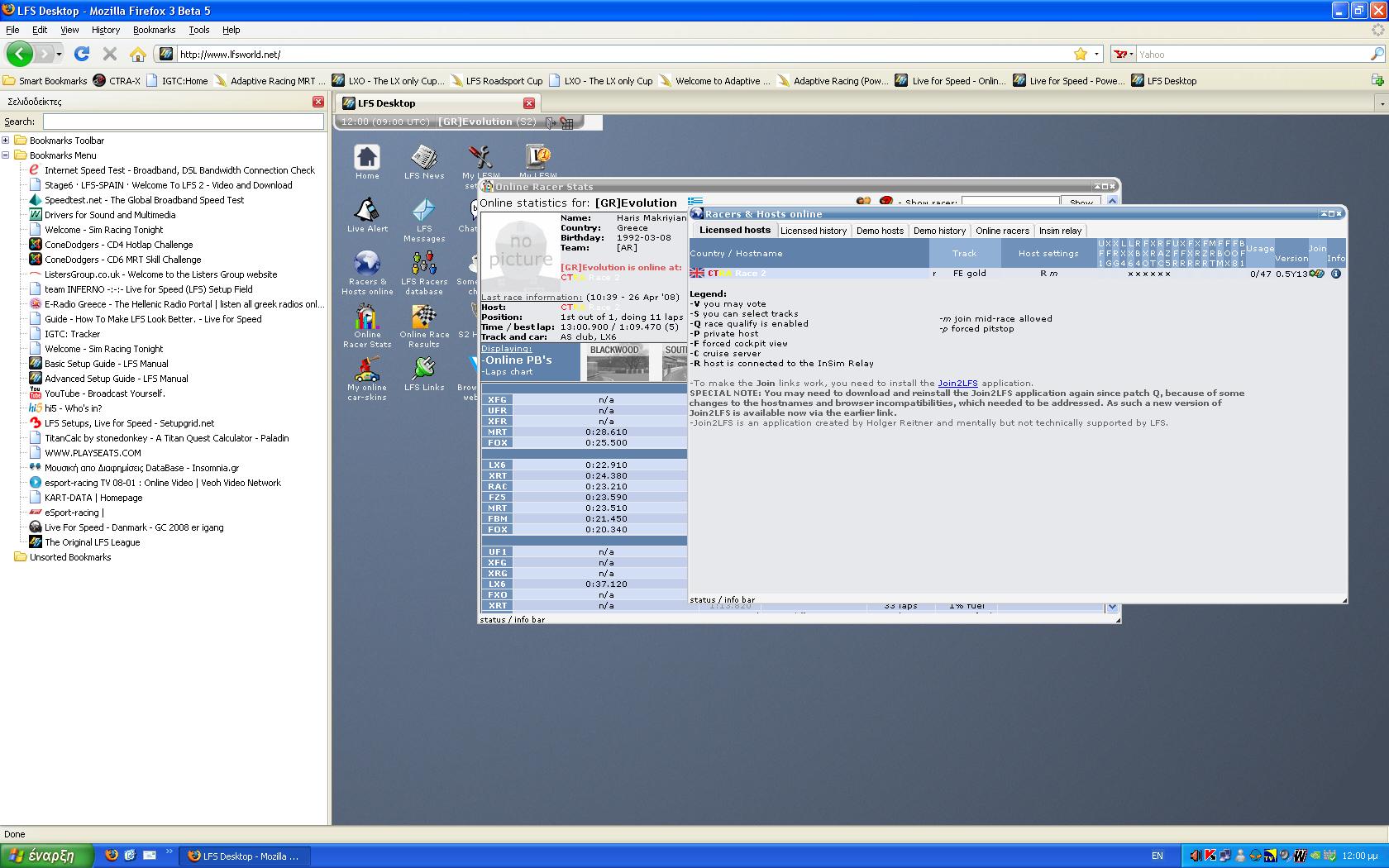The height and width of the screenshot is (868, 1389).
Task: Open the LFS Links plug icon
Action: [x=424, y=369]
